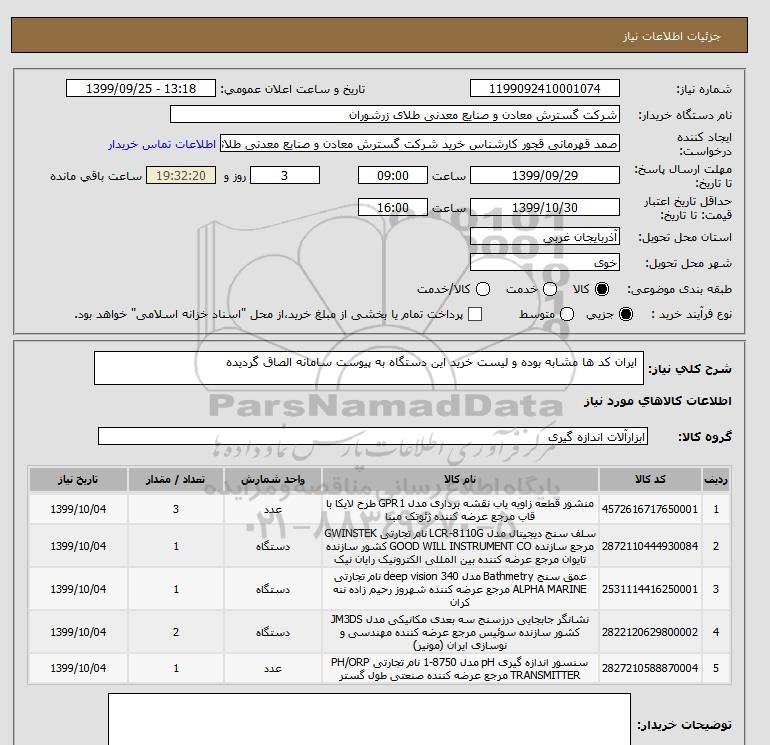Image resolution: width=770 pixels, height=745 pixels.
Task: Click the شرح کلی نیاز label
Action: tap(690, 369)
